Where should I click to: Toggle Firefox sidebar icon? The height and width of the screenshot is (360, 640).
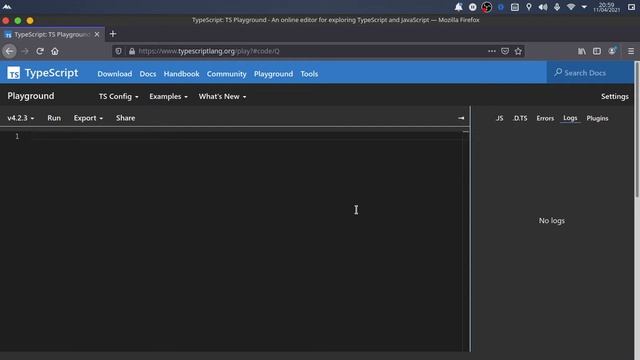click(x=597, y=51)
